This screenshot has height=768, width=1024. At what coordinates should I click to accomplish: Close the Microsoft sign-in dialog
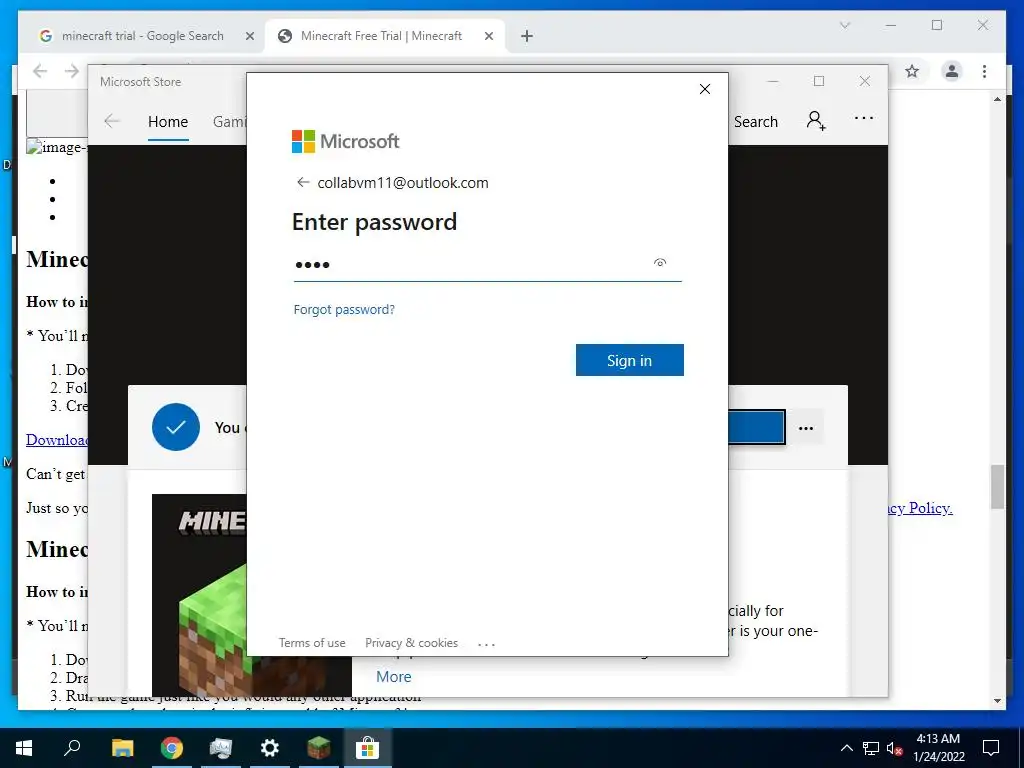coord(705,89)
